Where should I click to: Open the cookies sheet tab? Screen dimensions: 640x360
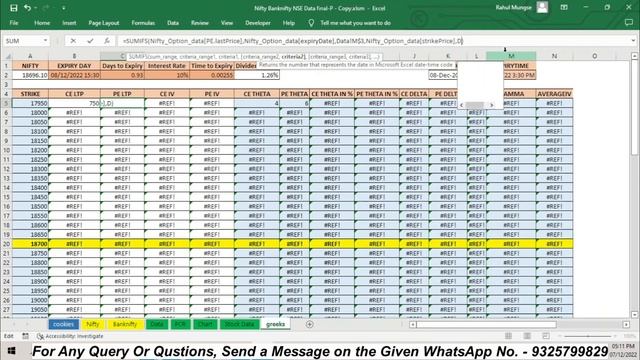click(63, 324)
